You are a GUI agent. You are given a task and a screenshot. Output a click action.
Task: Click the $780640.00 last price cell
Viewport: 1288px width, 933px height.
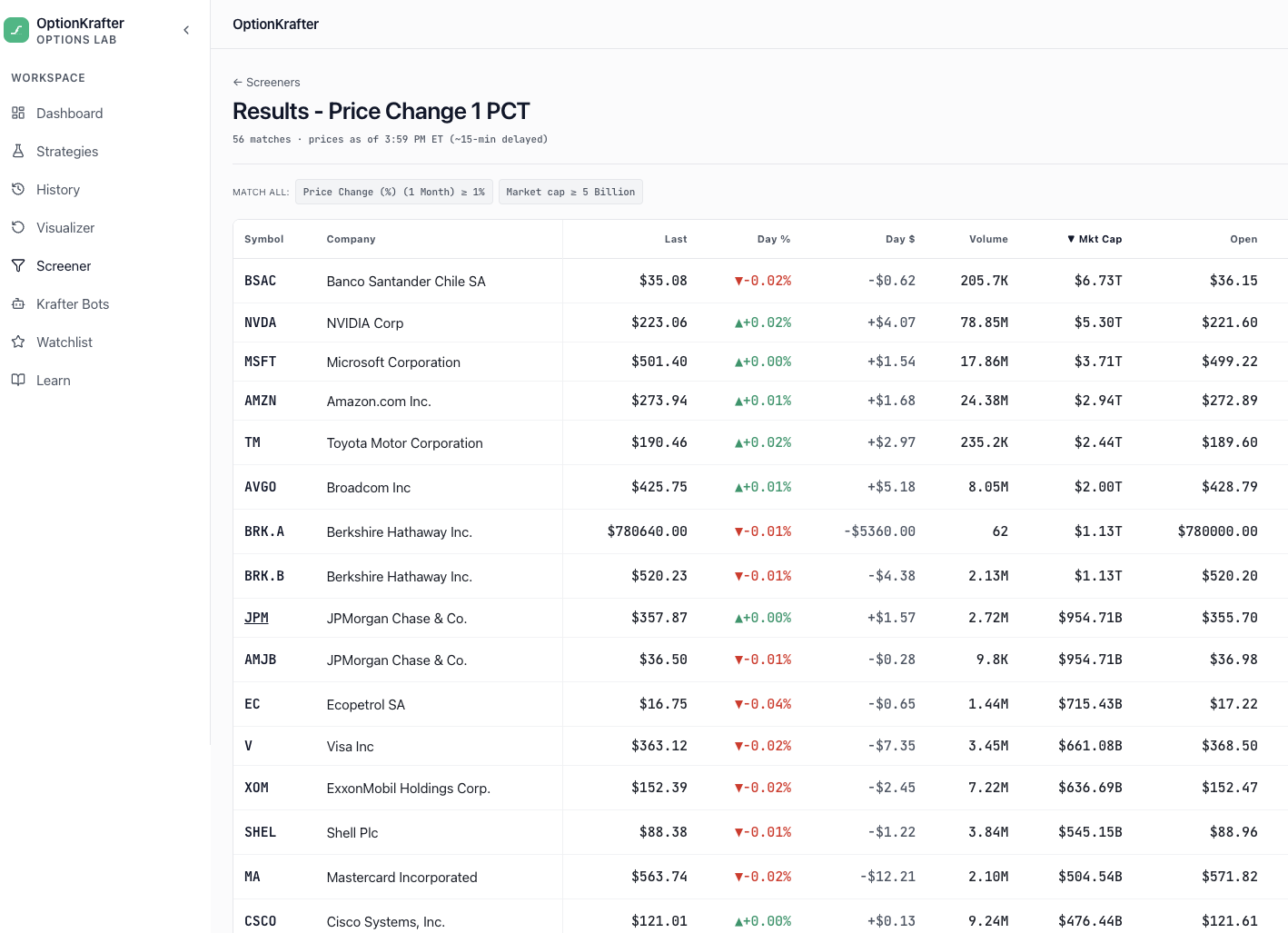click(x=648, y=531)
